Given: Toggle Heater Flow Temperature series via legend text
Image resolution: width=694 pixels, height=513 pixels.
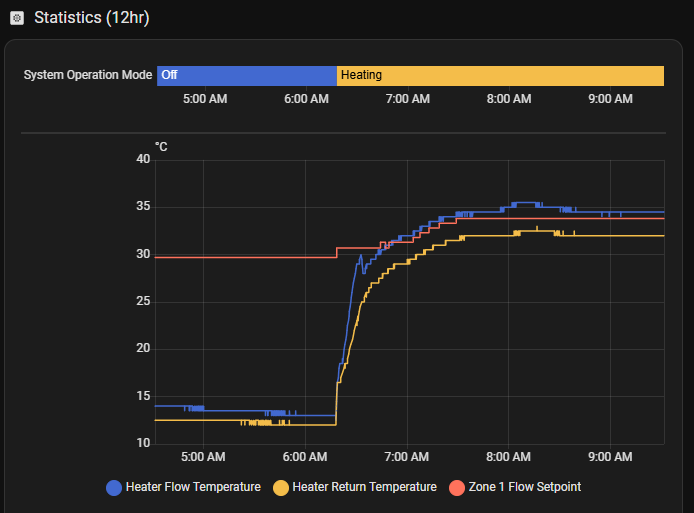Looking at the screenshot, I should (x=193, y=487).
